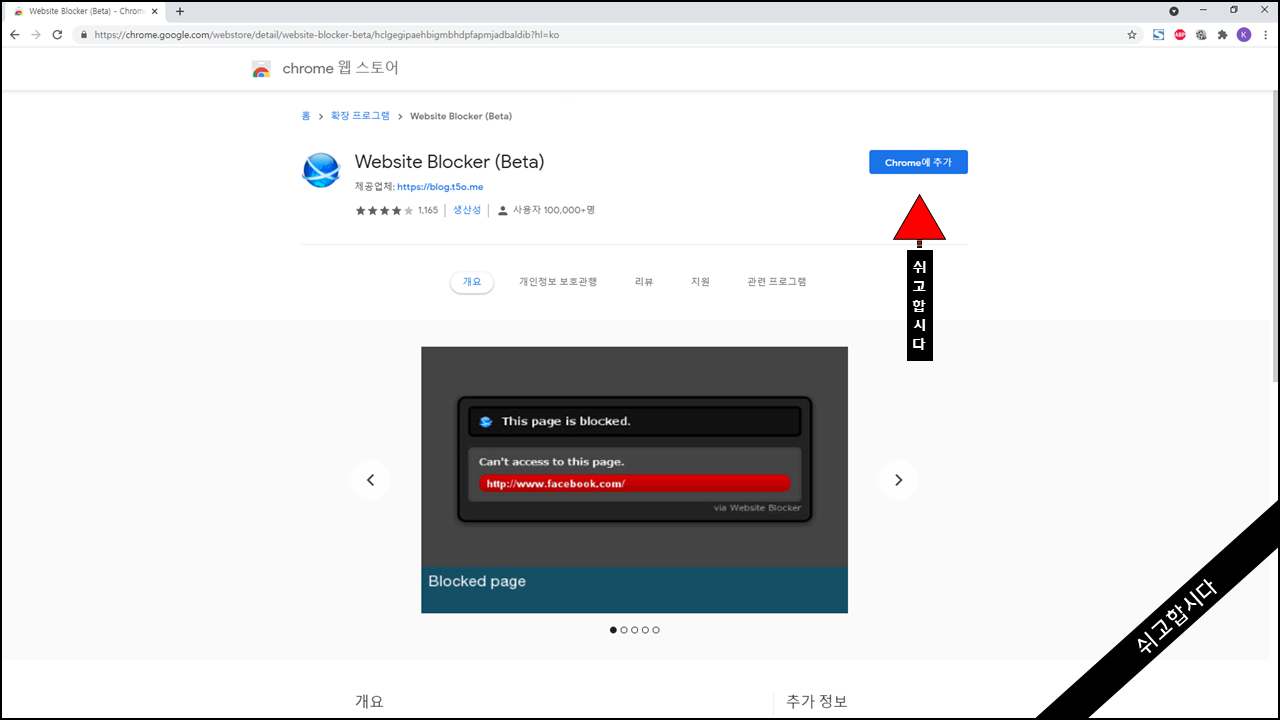Screen dimensions: 1280x720
Task: Bookmark this page with the star icon
Action: [x=1132, y=34]
